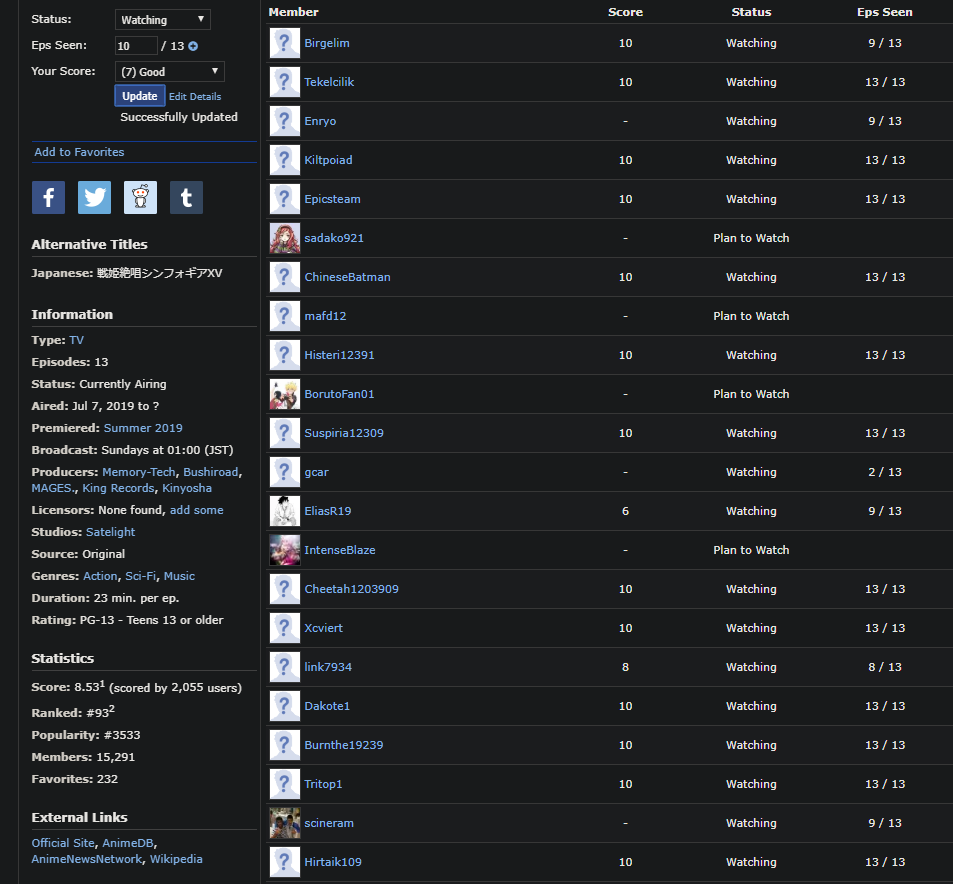Image resolution: width=953 pixels, height=884 pixels.
Task: Open Satelight studio link
Action: (111, 532)
